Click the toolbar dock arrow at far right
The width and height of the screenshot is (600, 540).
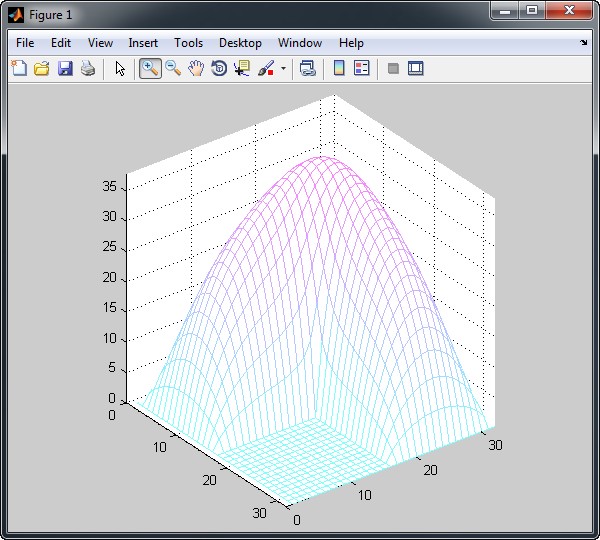click(584, 43)
